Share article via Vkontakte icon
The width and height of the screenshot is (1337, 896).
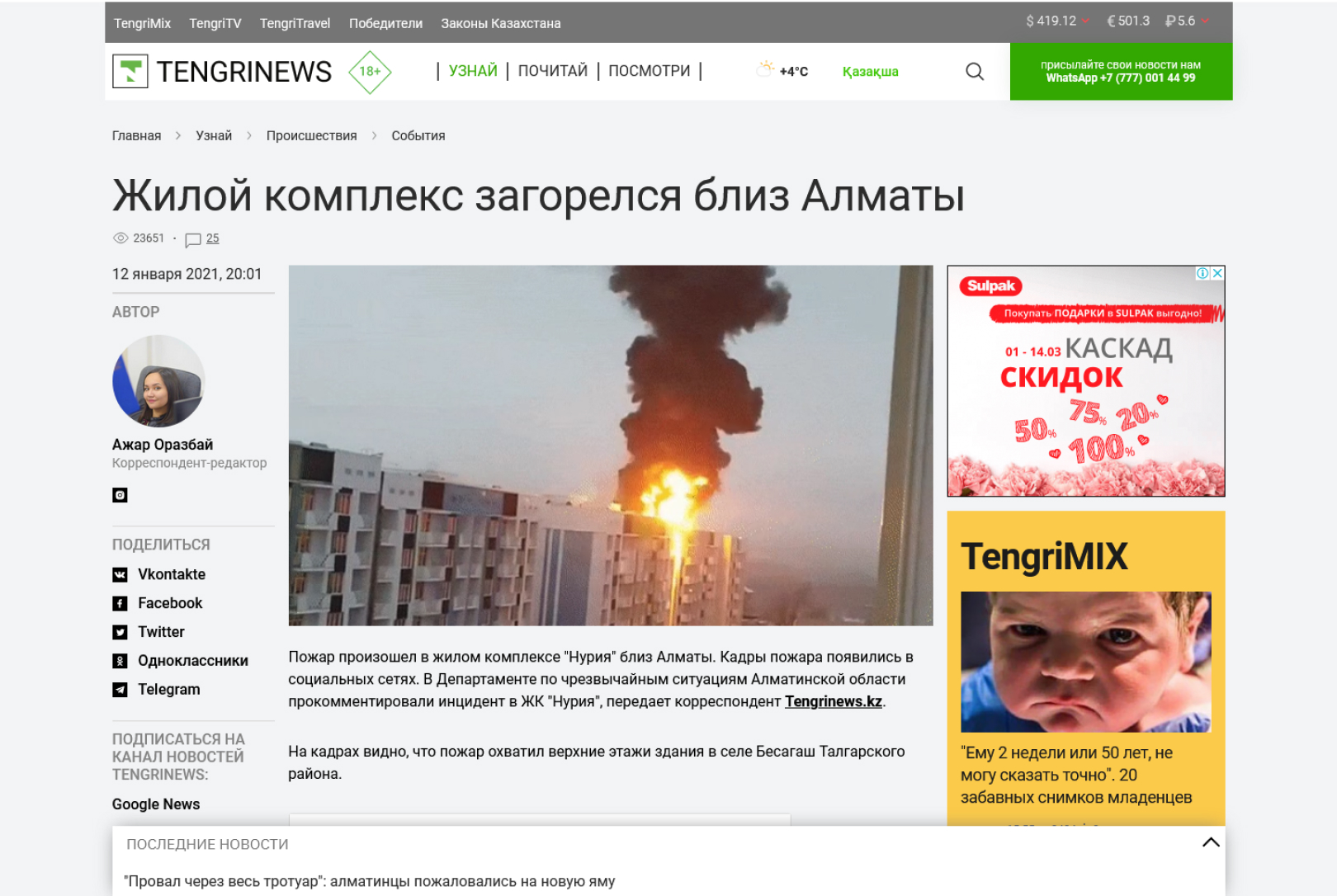(x=120, y=575)
